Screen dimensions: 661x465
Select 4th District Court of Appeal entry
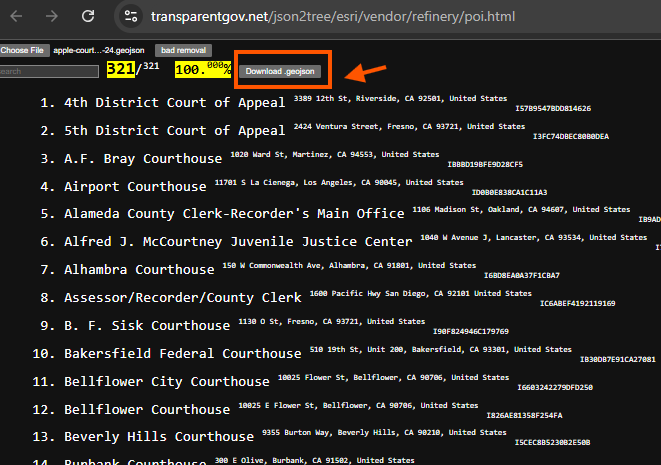[174, 103]
